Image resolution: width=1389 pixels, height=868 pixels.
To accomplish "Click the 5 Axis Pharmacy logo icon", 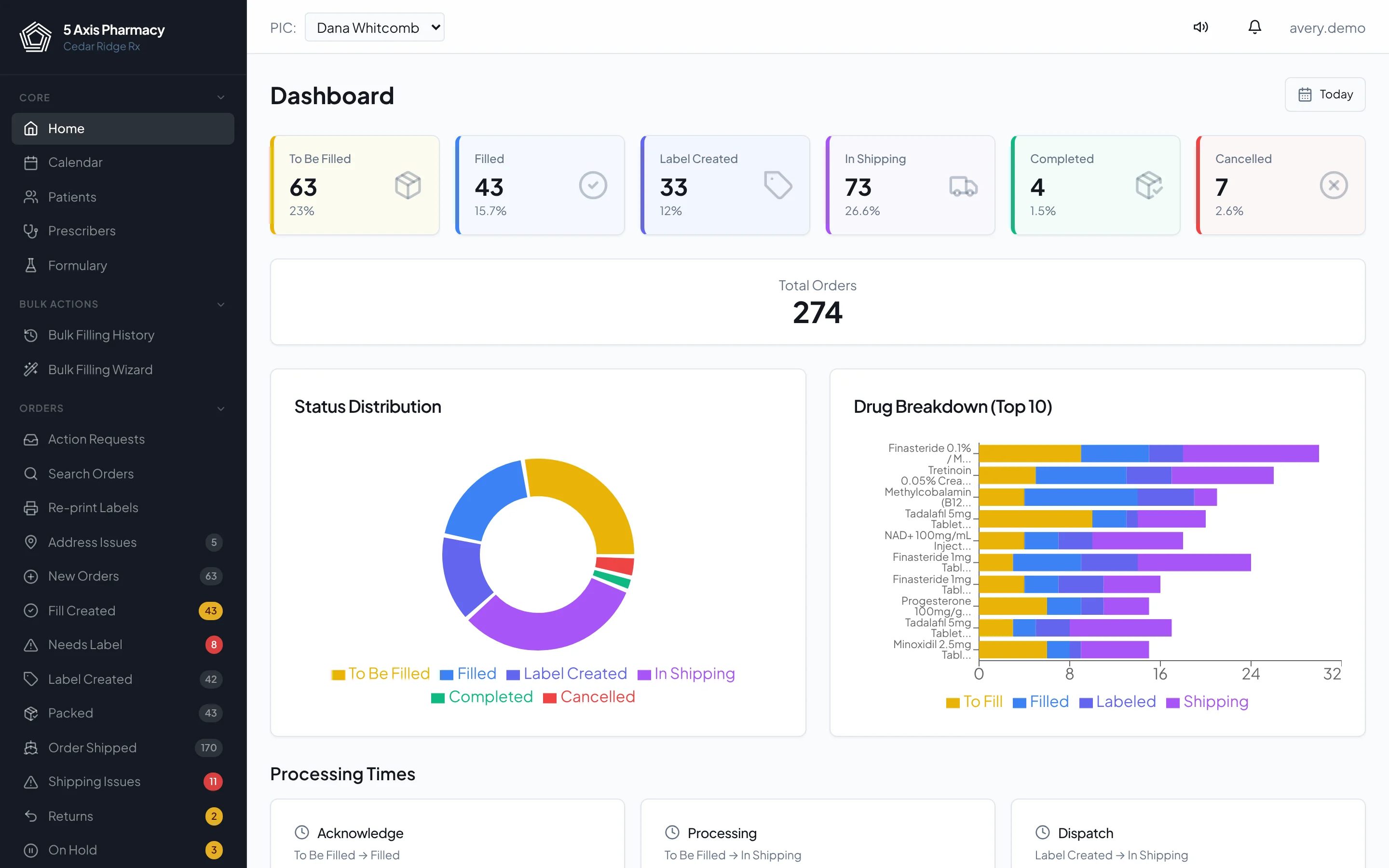I will [x=36, y=37].
